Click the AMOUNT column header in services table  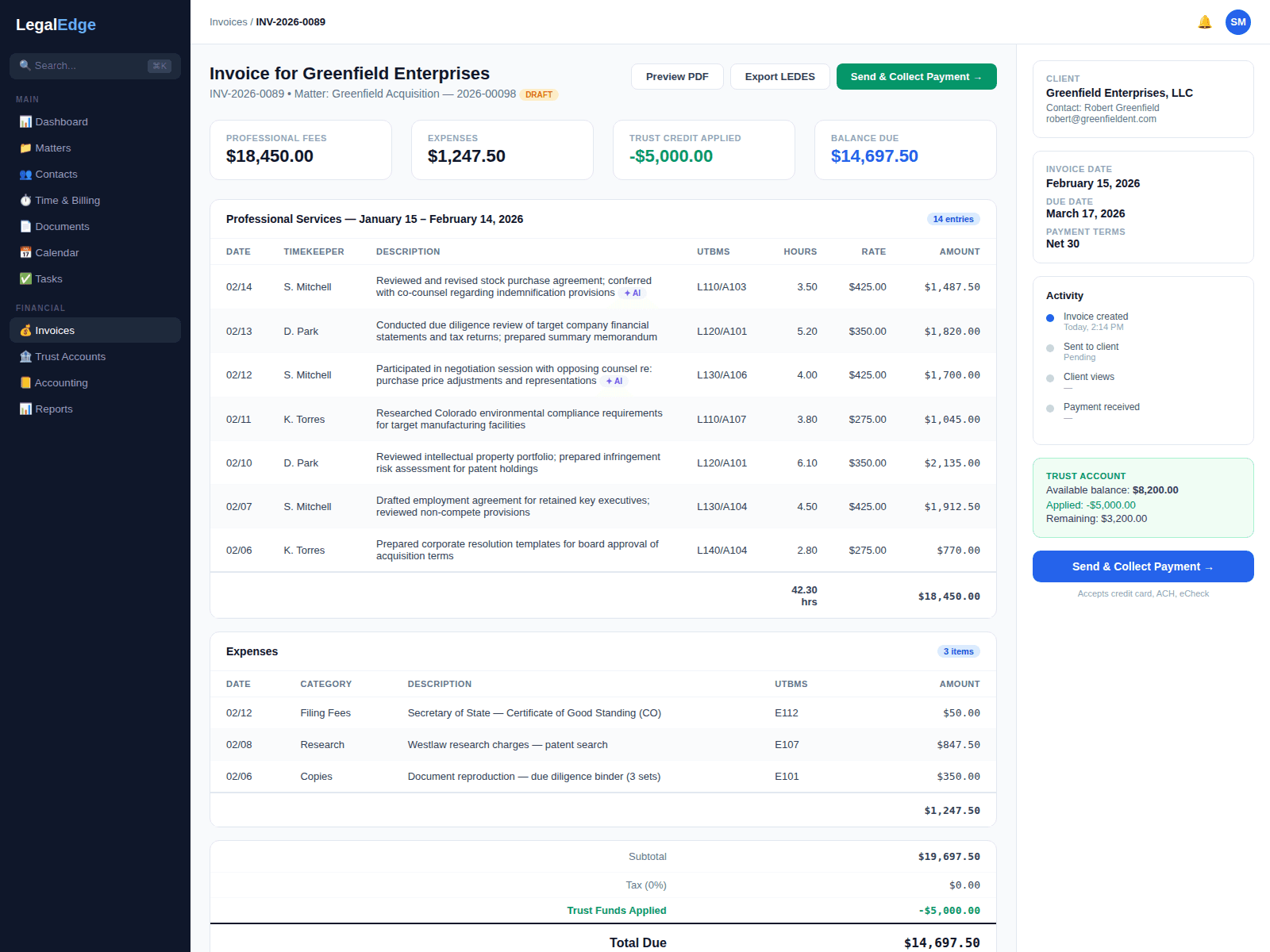pos(960,251)
